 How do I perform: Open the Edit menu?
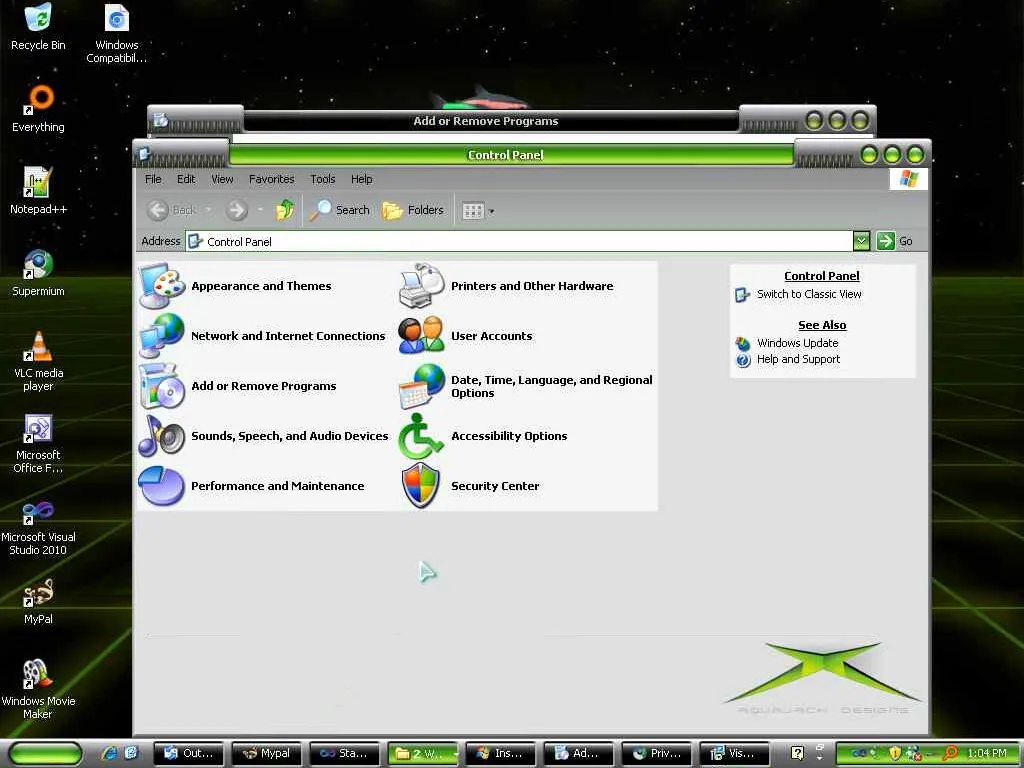tap(185, 179)
